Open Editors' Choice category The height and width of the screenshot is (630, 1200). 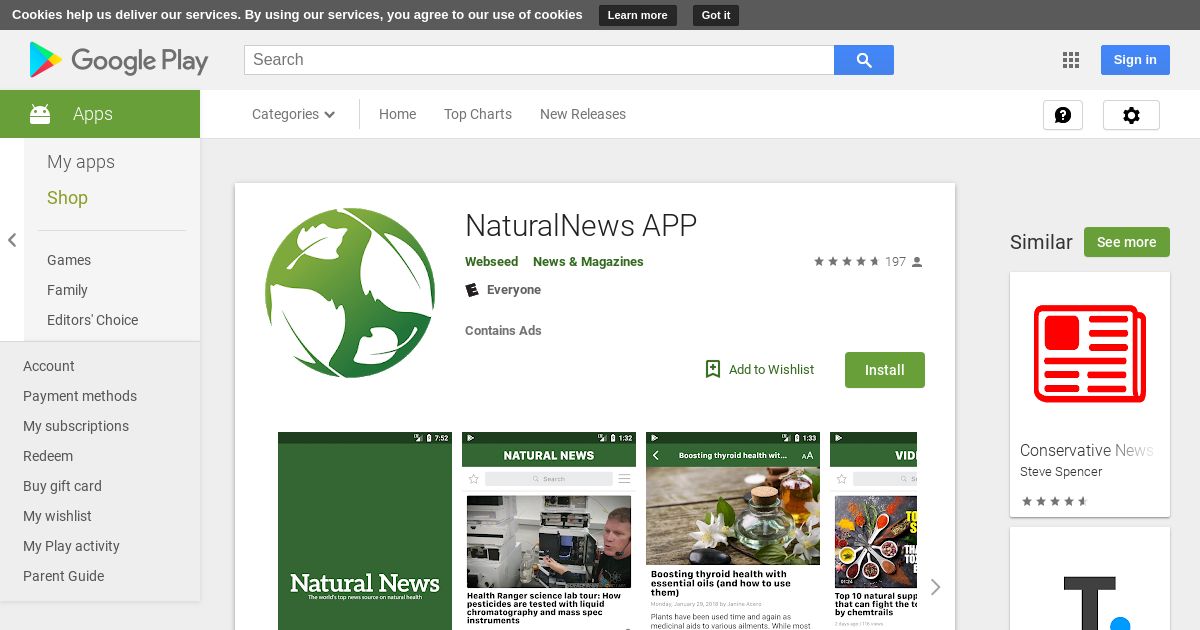click(x=92, y=320)
